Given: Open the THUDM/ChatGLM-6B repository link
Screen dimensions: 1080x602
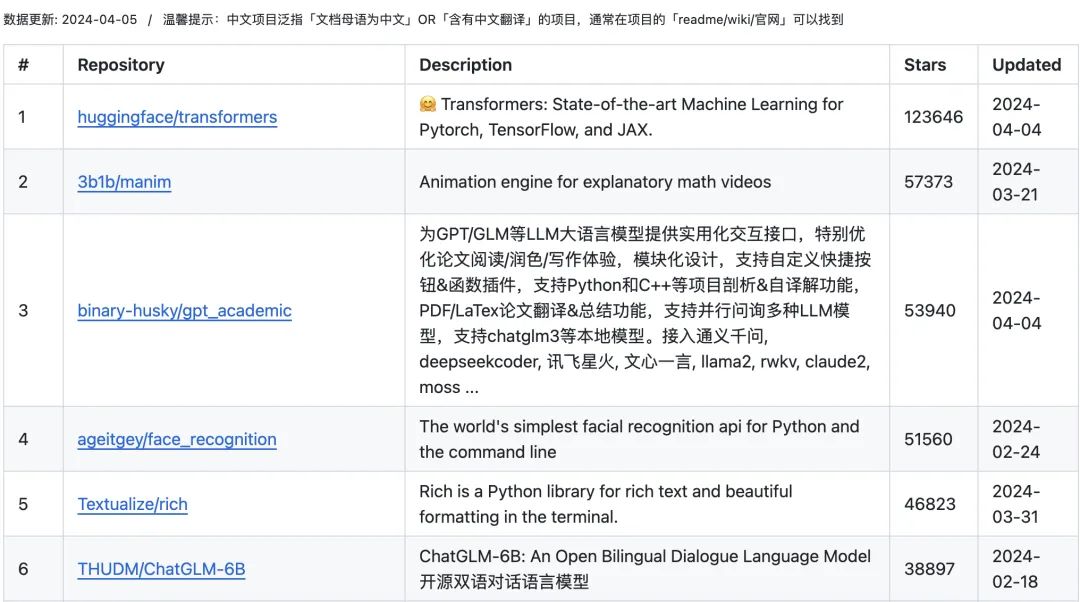Looking at the screenshot, I should point(160,569).
